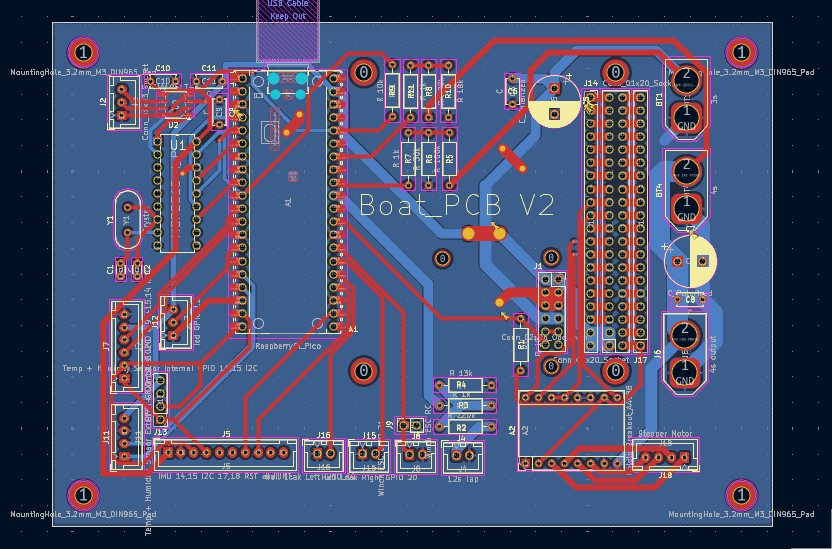The height and width of the screenshot is (549, 832).
Task: Select the A2 stepper driver breakout module
Action: [x=571, y=430]
